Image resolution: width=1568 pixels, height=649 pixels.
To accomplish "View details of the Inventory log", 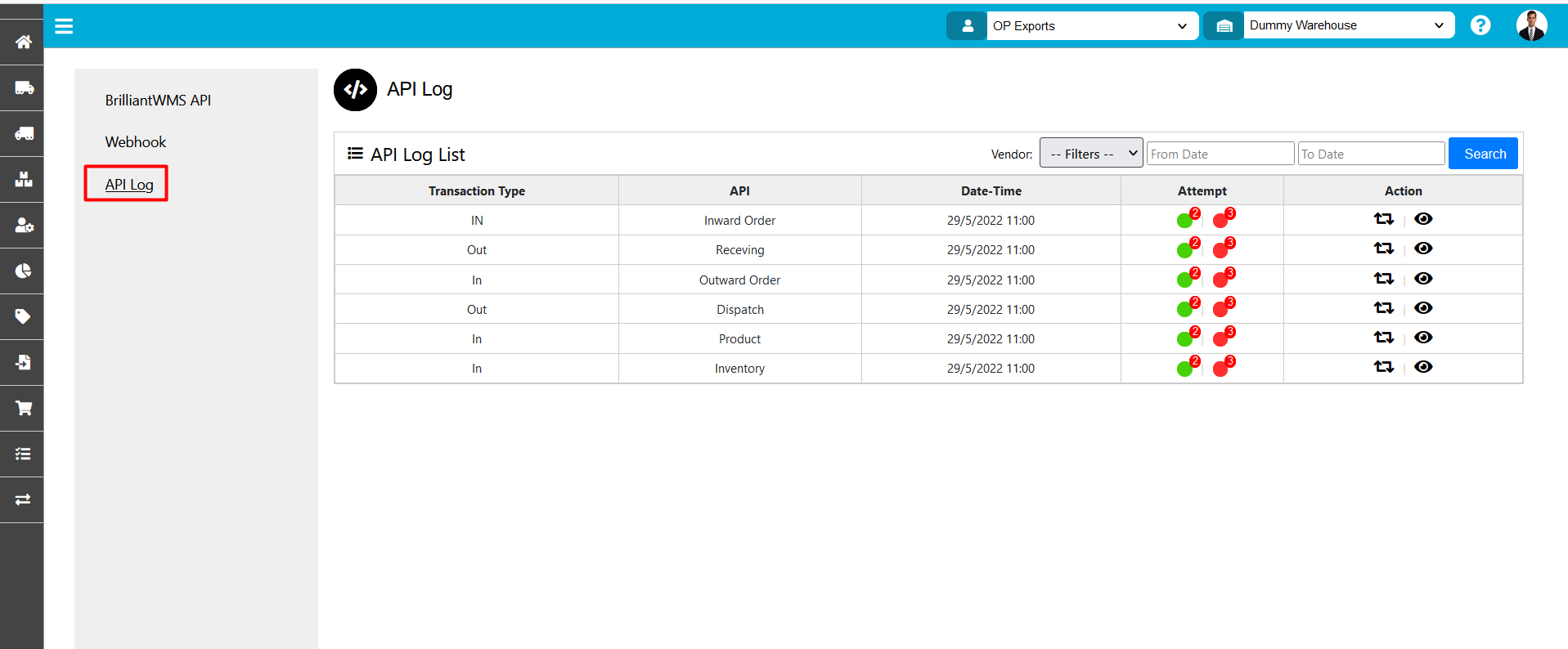I will pos(1423,367).
